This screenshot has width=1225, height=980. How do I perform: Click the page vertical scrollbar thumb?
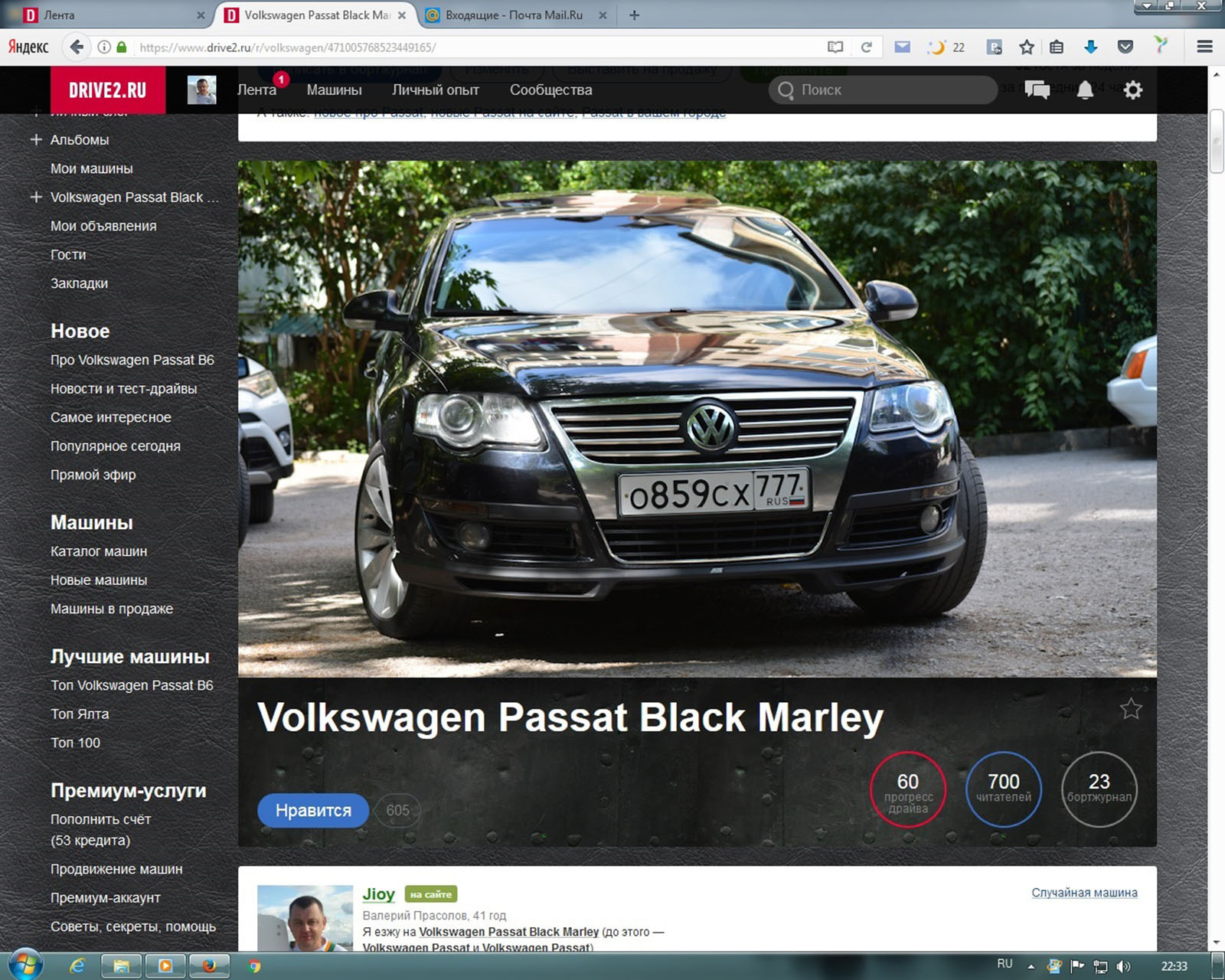(x=1217, y=142)
